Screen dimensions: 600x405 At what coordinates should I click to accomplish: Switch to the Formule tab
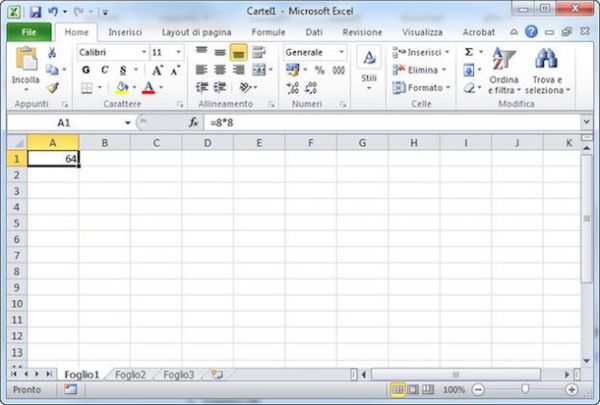pos(268,32)
